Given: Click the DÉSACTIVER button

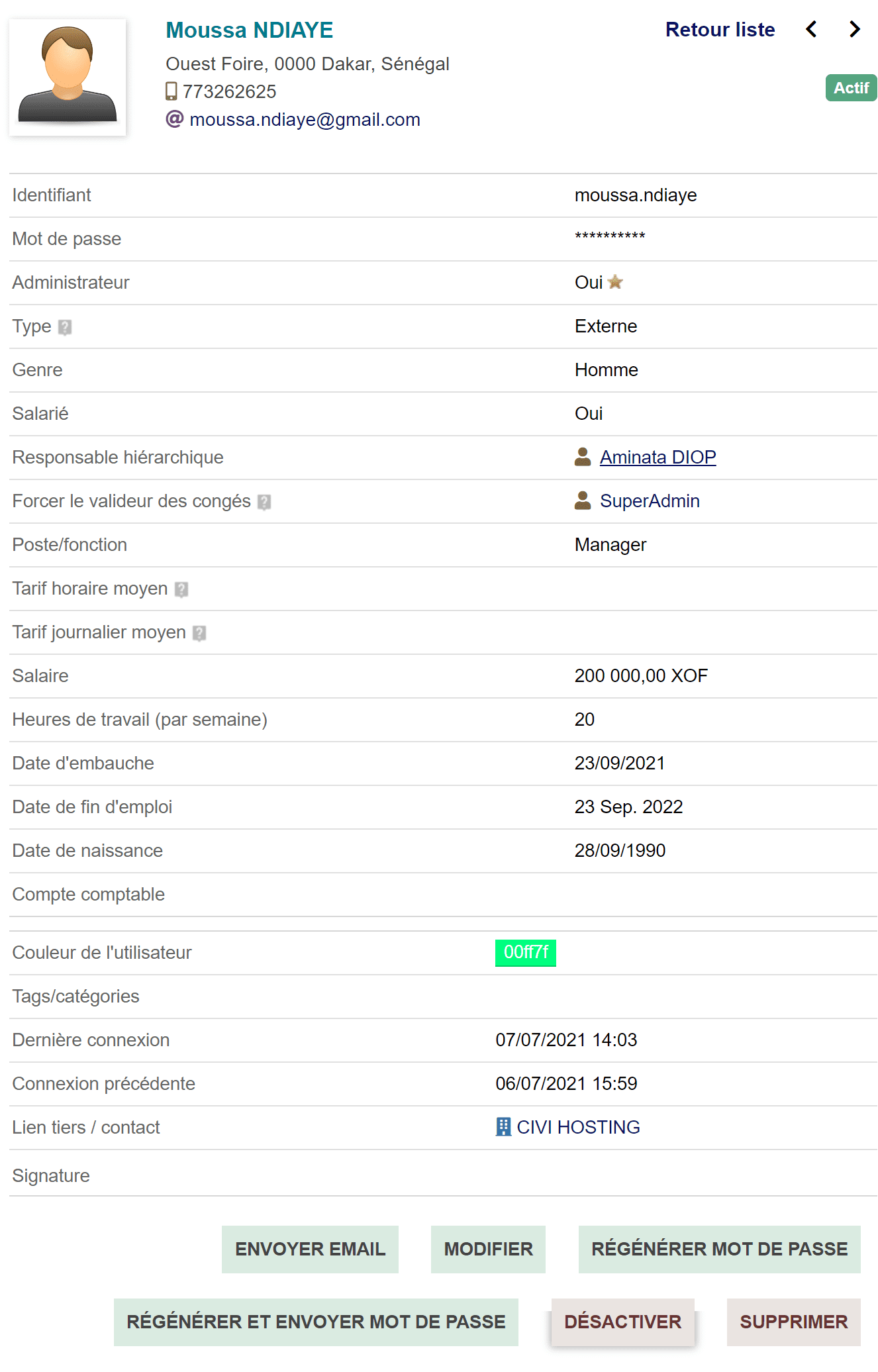Looking at the screenshot, I should 622,1322.
